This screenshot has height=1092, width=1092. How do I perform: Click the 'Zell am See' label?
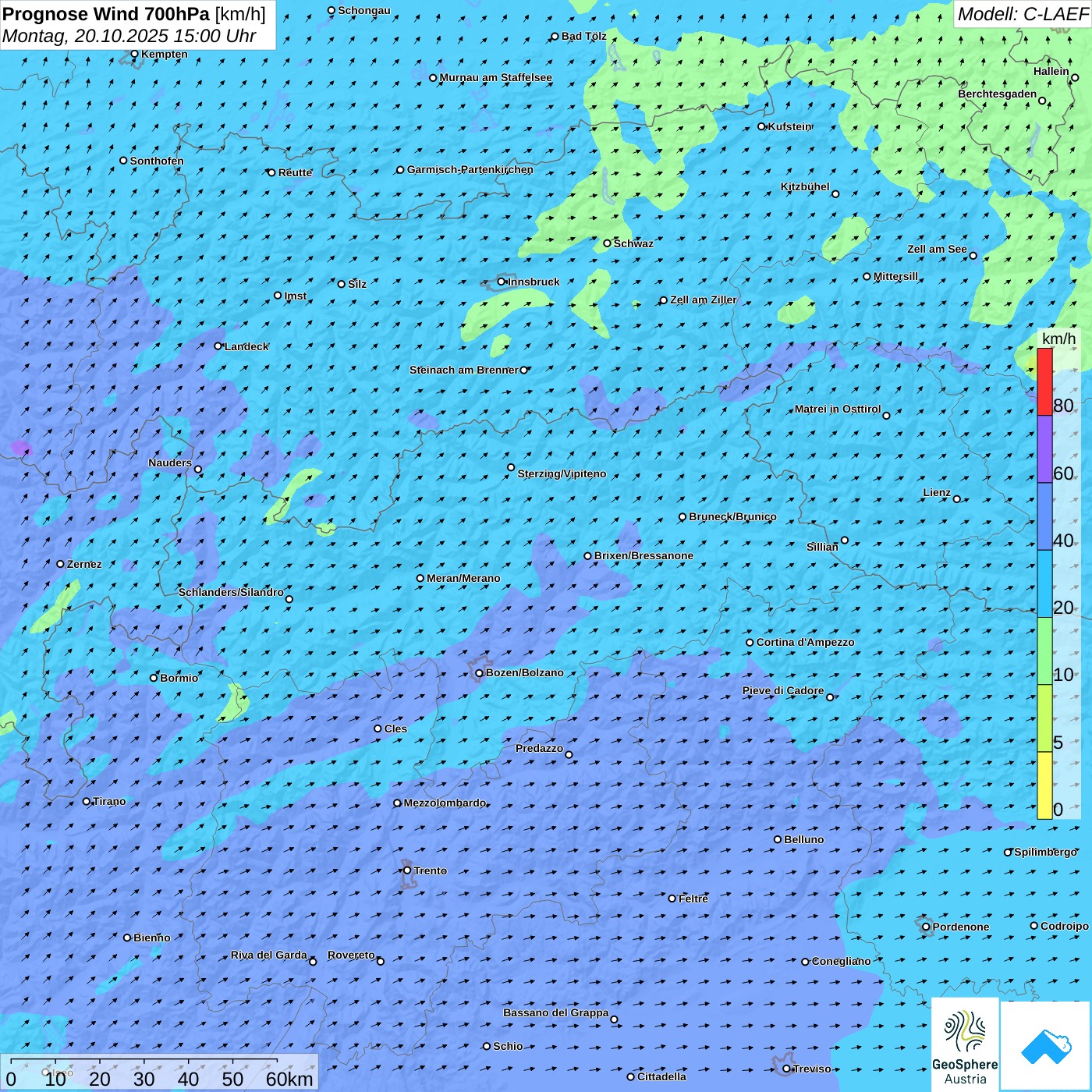pos(937,249)
